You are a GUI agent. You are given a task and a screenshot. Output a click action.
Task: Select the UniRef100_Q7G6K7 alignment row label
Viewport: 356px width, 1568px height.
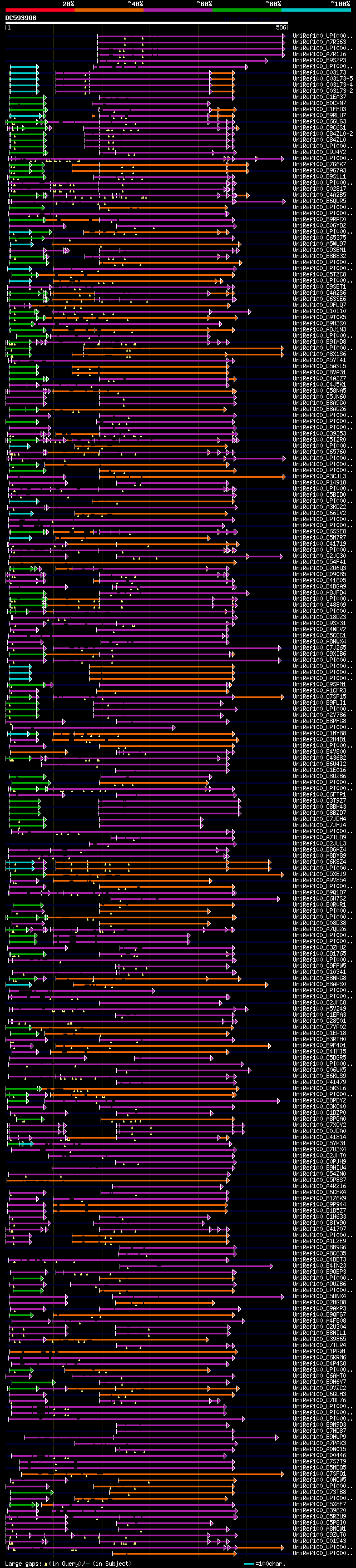click(319, 164)
